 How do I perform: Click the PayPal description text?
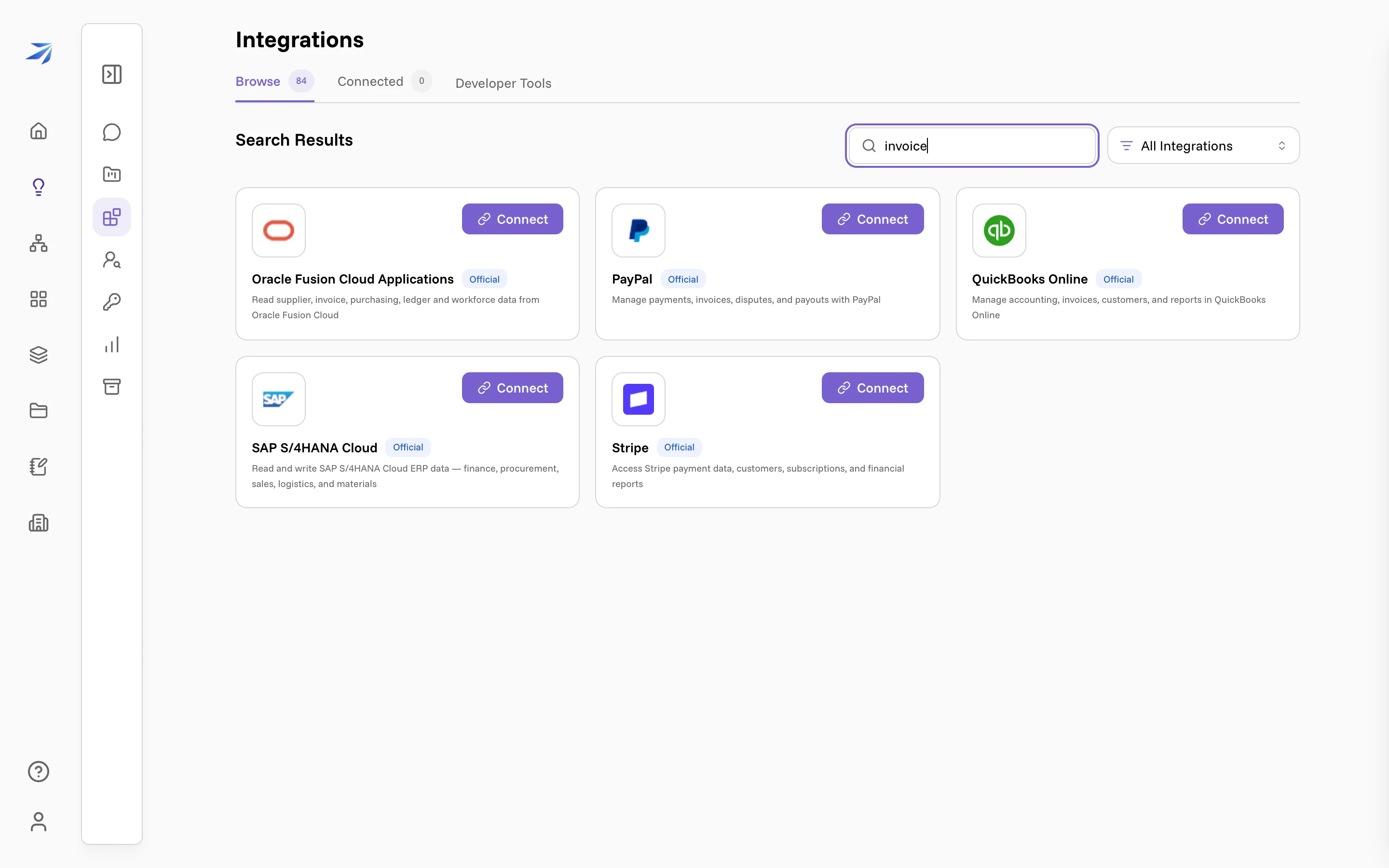coord(746,299)
